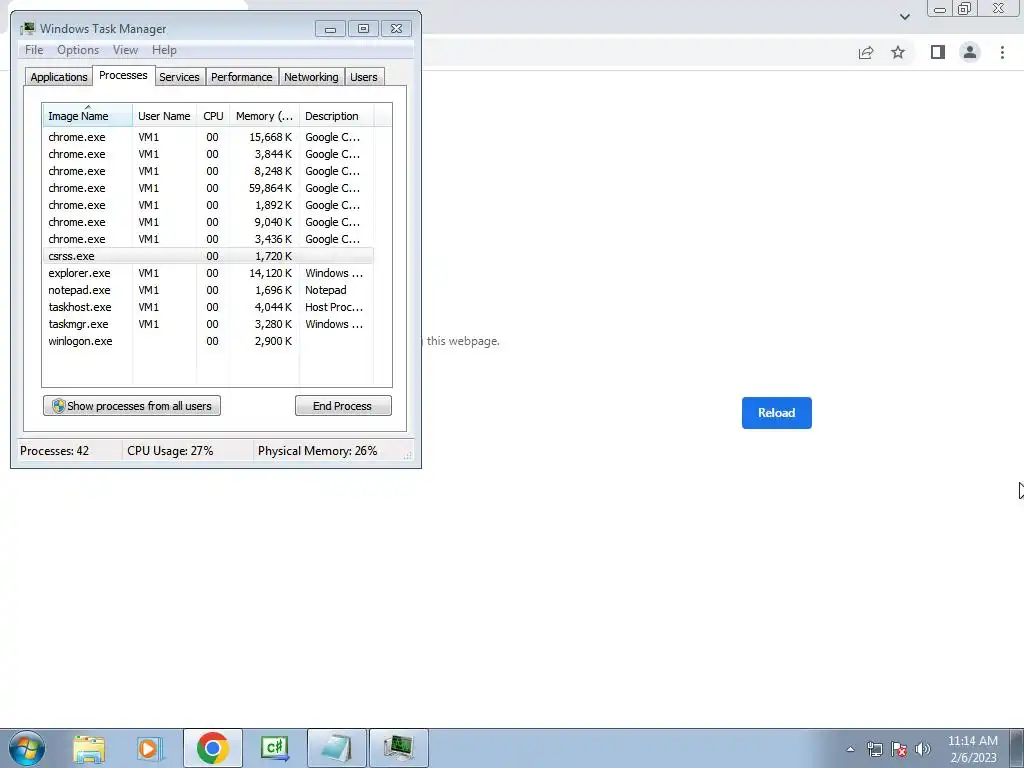Open Windows Explorer folder icon in taskbar
The height and width of the screenshot is (768, 1024).
pos(89,748)
